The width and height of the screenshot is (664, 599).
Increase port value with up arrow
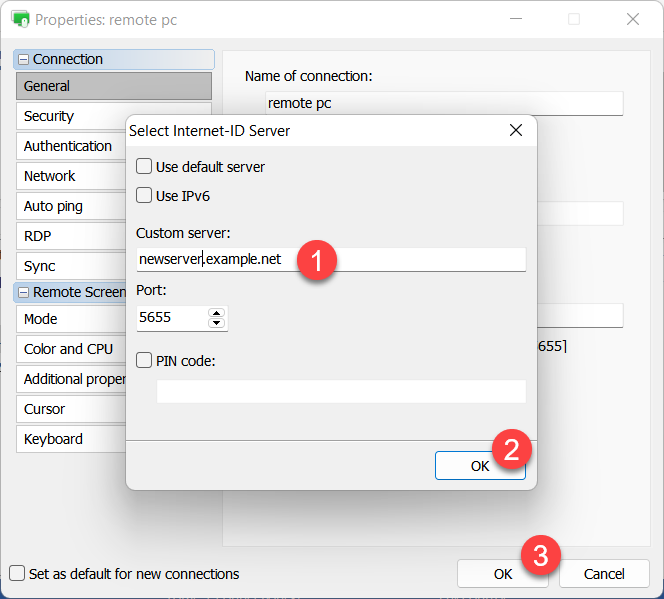point(216,312)
